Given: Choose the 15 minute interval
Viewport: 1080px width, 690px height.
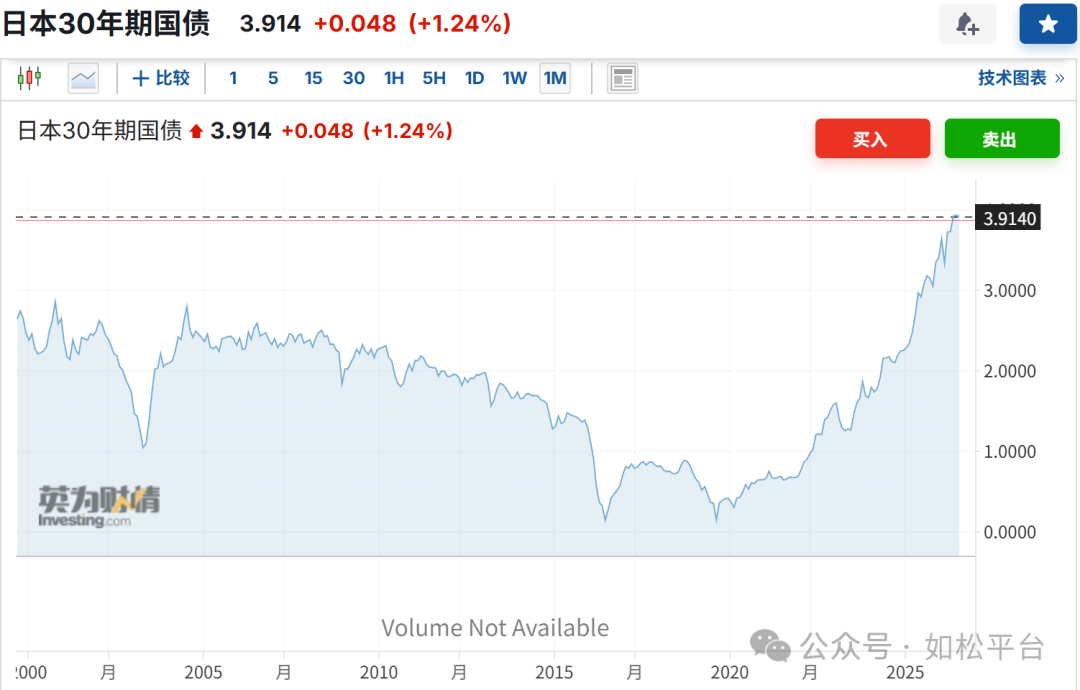Looking at the screenshot, I should pos(313,78).
